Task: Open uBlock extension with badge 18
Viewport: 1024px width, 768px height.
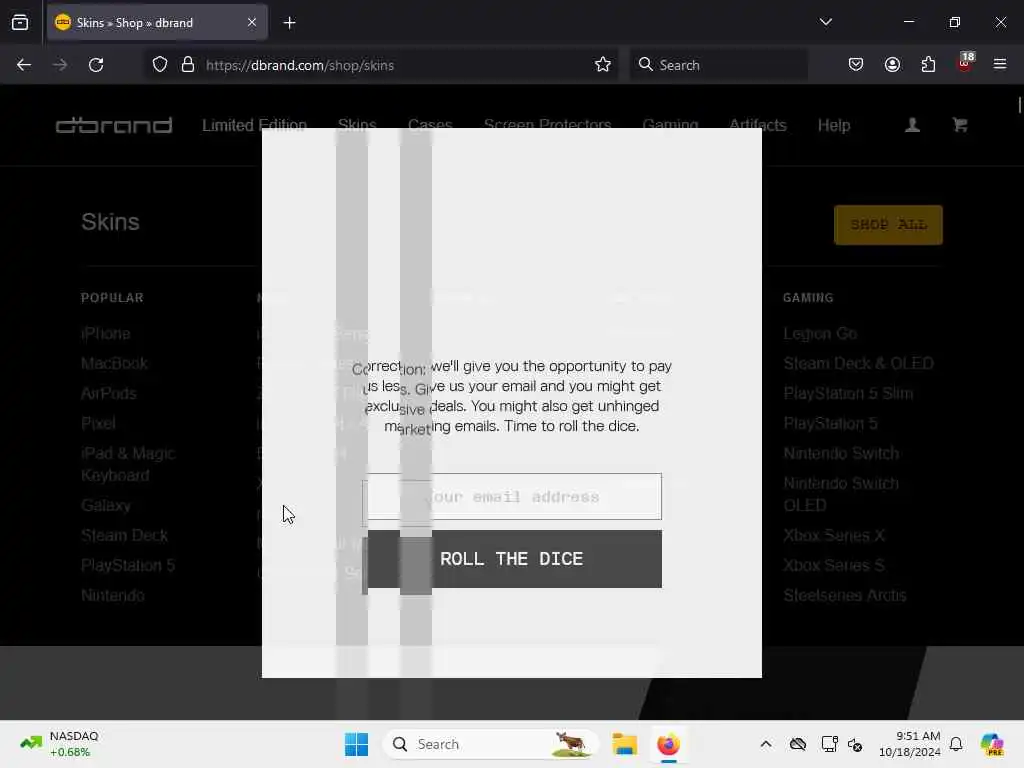Action: click(x=965, y=63)
